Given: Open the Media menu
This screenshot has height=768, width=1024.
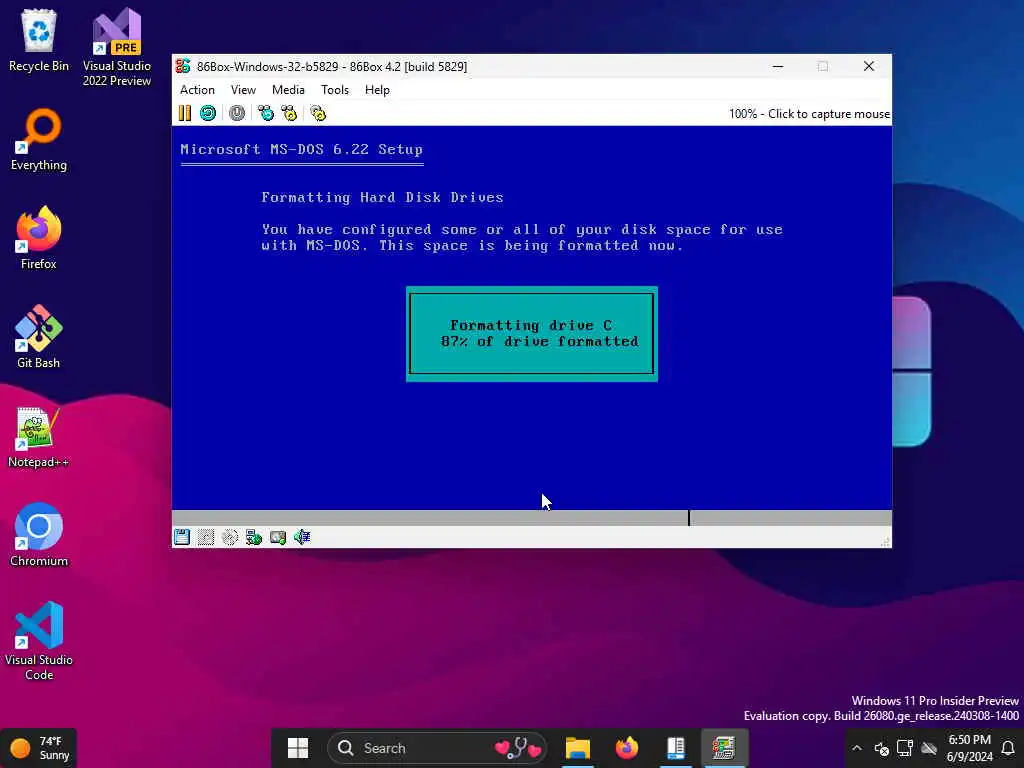Looking at the screenshot, I should (288, 90).
